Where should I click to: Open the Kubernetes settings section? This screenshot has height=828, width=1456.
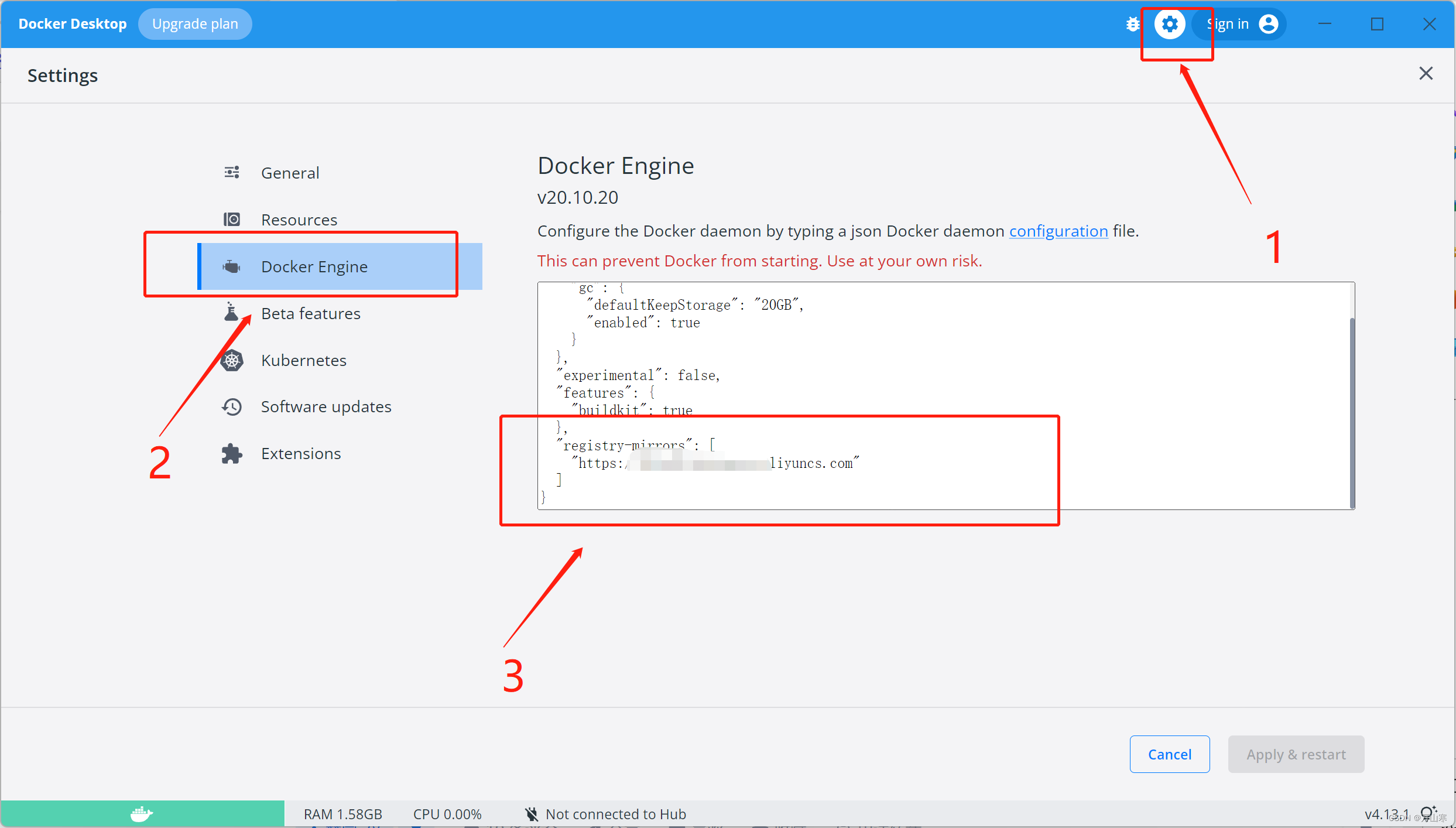tap(303, 360)
